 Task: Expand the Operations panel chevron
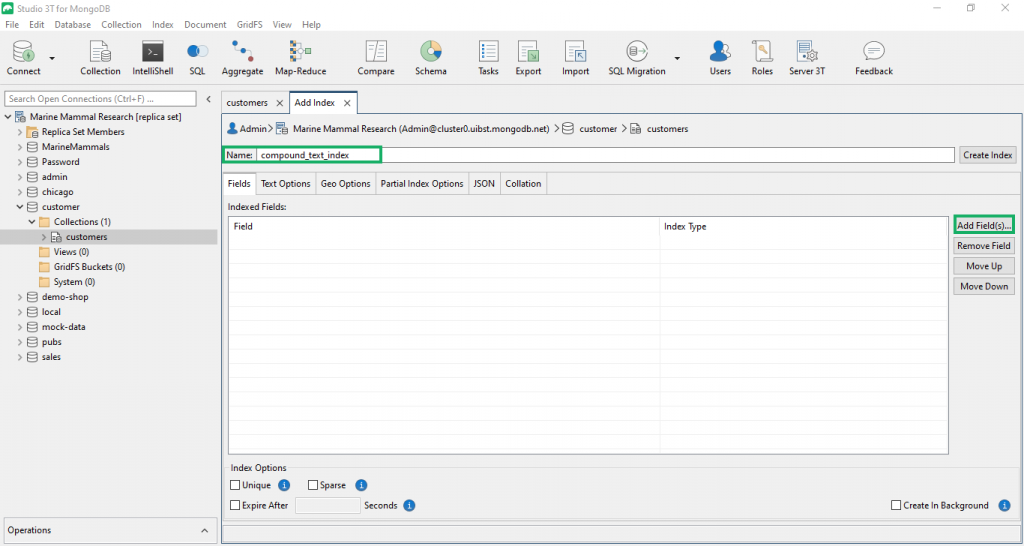[204, 530]
